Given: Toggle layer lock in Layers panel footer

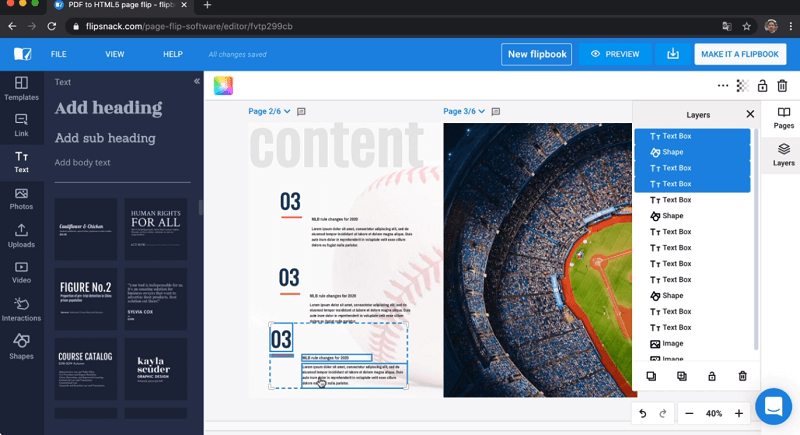Looking at the screenshot, I should [712, 376].
